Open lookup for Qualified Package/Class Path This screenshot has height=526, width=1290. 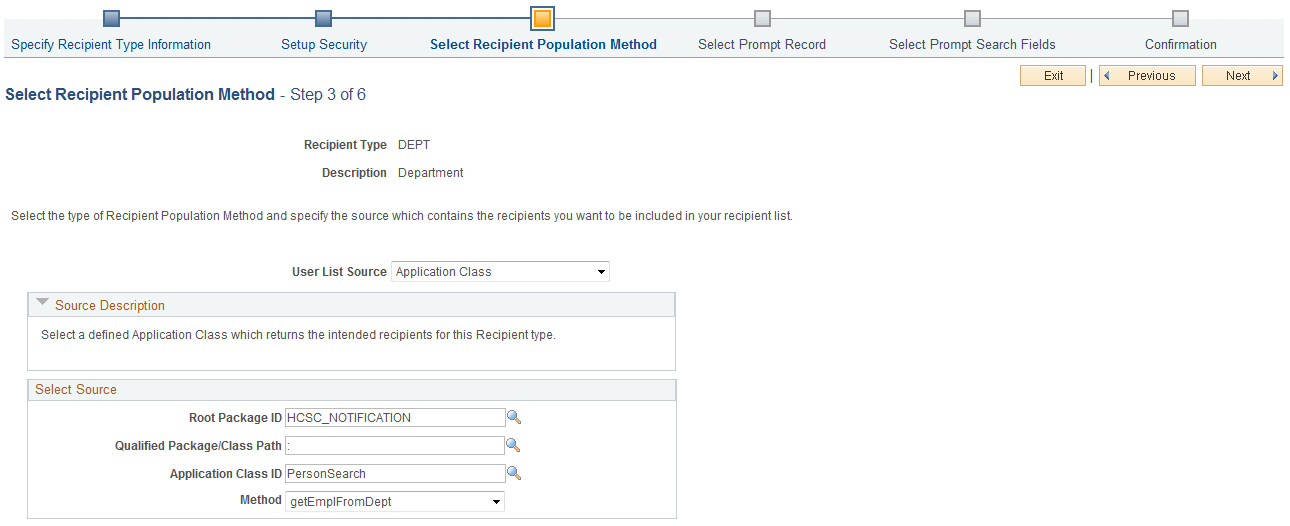[514, 446]
